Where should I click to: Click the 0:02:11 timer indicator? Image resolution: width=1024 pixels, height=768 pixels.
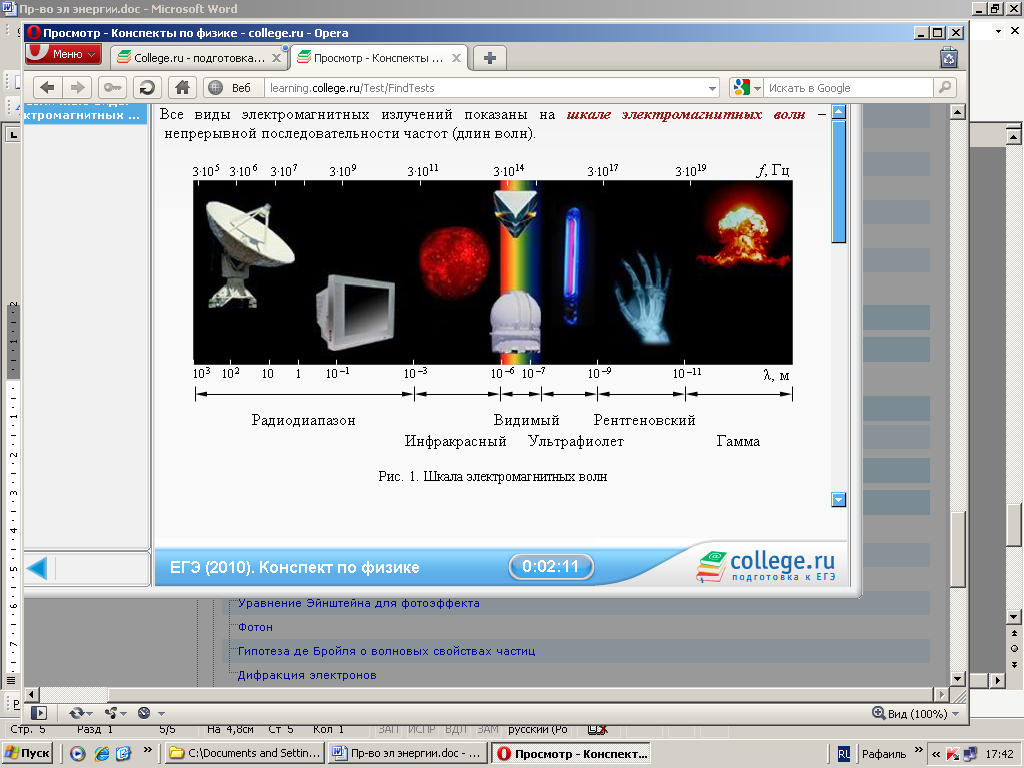click(x=551, y=566)
